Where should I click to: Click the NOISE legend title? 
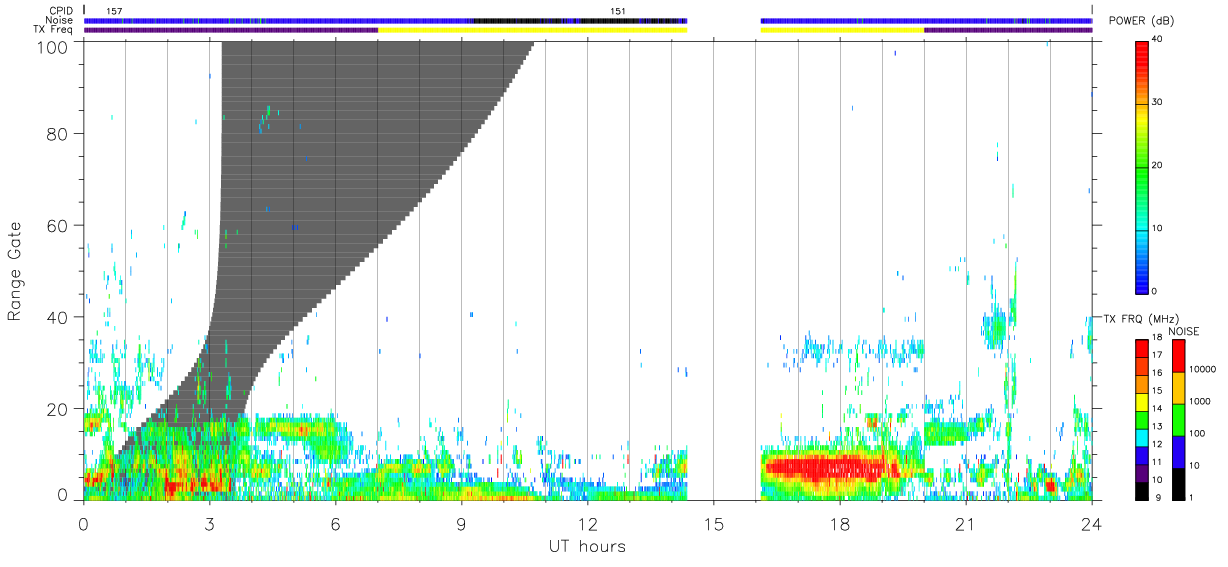click(1184, 330)
